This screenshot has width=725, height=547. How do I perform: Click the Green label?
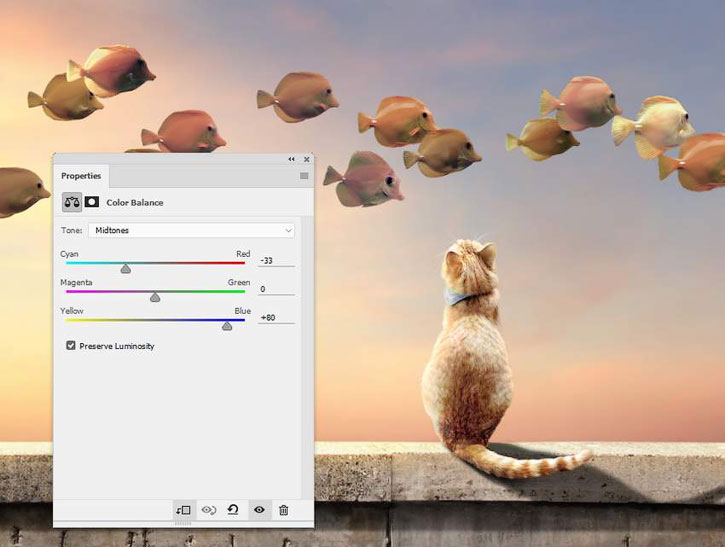pos(239,283)
